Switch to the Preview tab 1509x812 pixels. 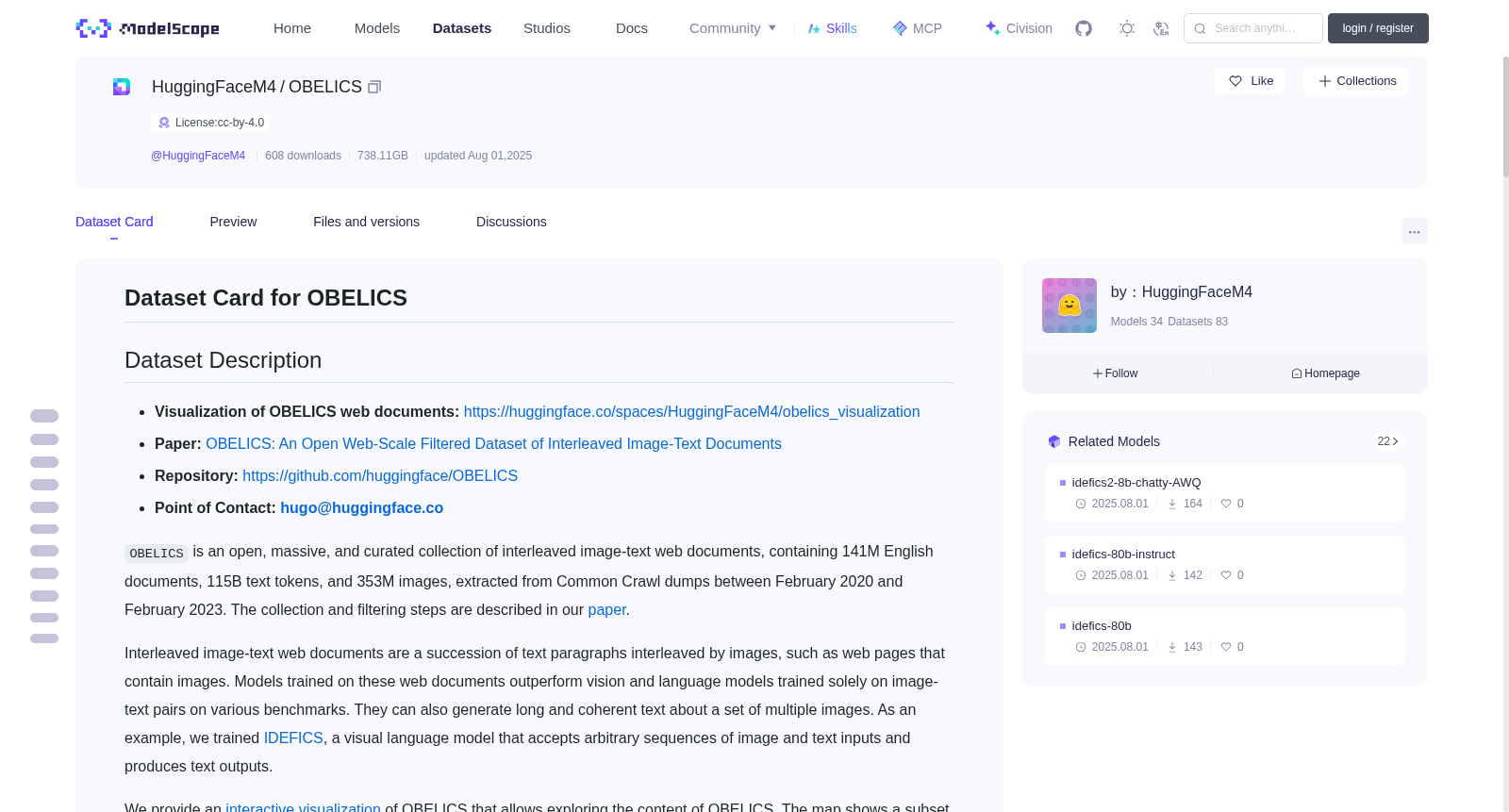tap(233, 222)
